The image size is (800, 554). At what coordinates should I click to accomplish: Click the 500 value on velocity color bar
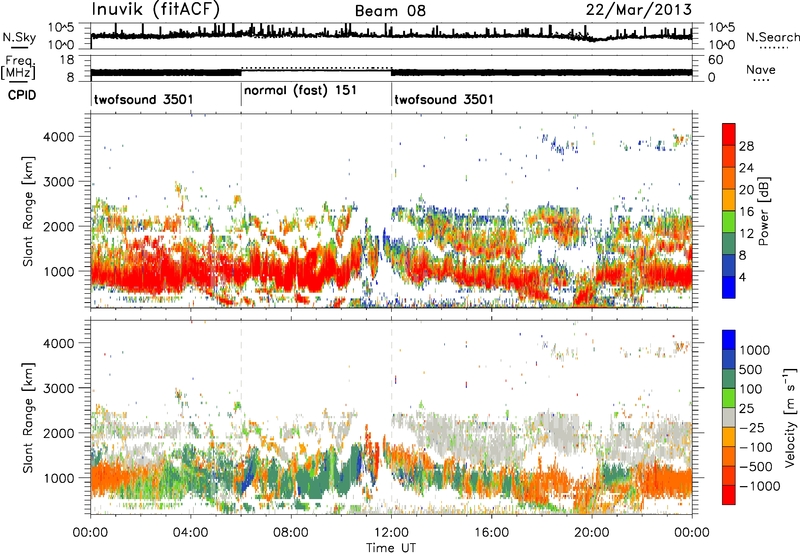(x=751, y=370)
